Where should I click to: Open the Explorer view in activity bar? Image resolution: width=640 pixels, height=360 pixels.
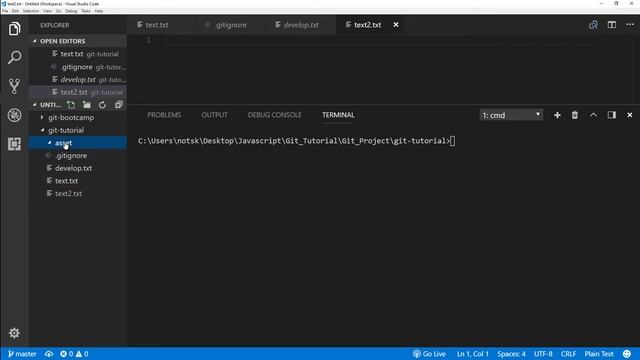[14, 29]
